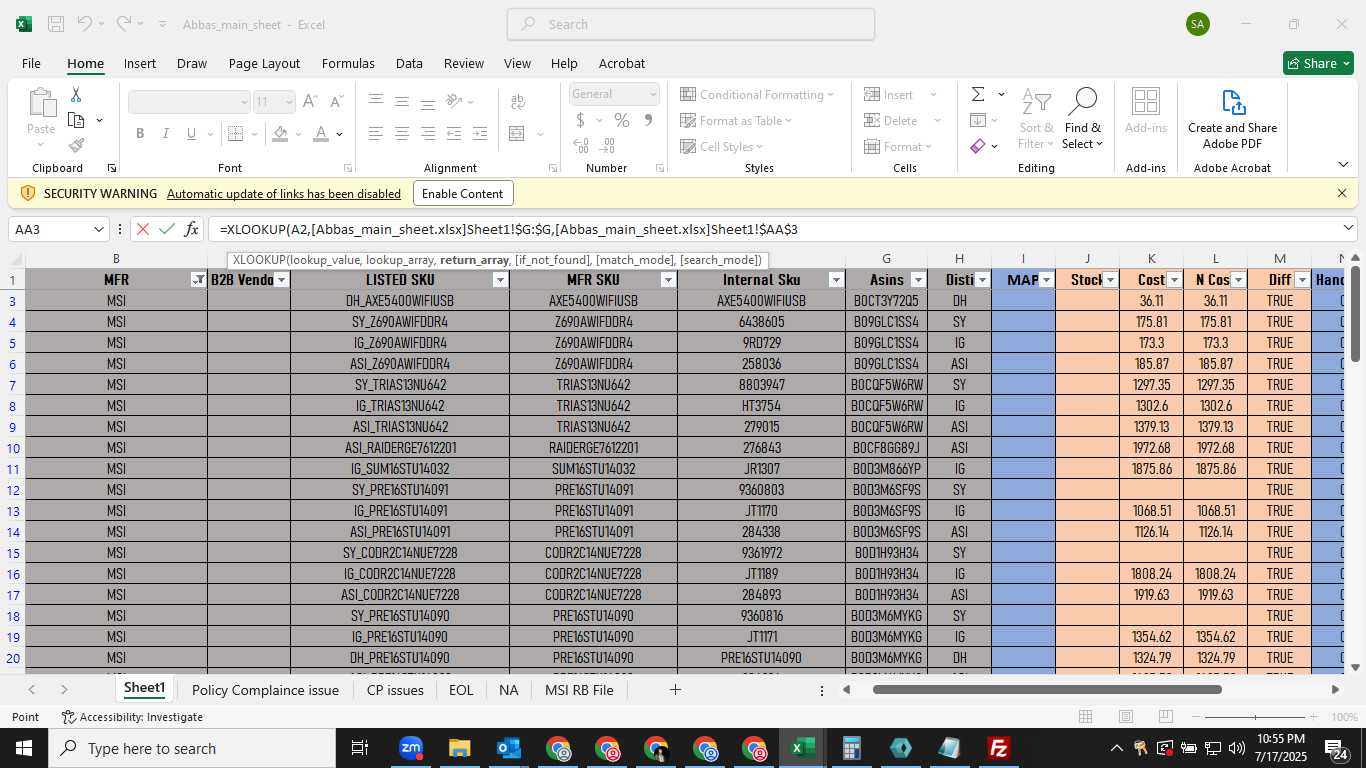Toggle Merge & Center button

point(517,134)
